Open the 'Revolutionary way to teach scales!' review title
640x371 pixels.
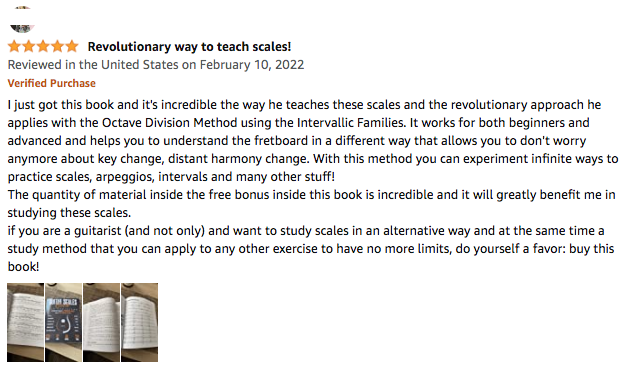pyautogui.click(x=189, y=47)
